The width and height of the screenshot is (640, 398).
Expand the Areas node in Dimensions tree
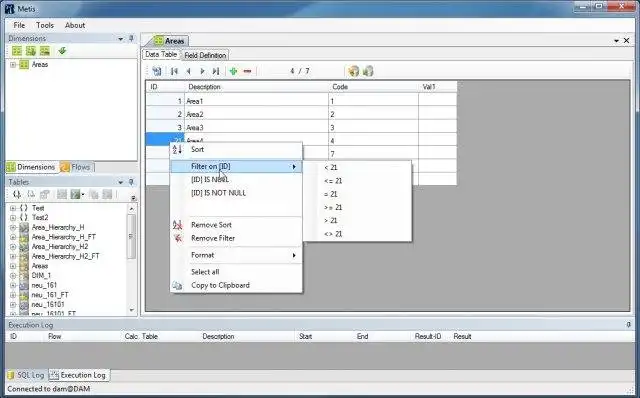coord(13,64)
